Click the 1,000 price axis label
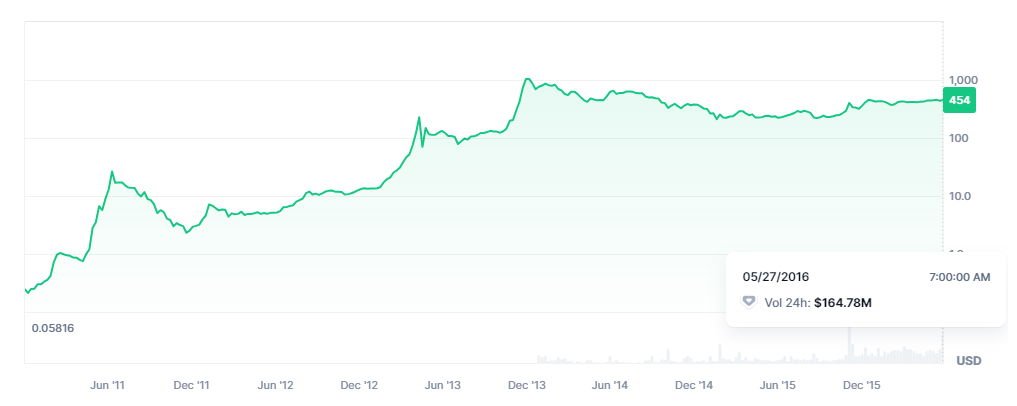1017x406 pixels. [963, 80]
